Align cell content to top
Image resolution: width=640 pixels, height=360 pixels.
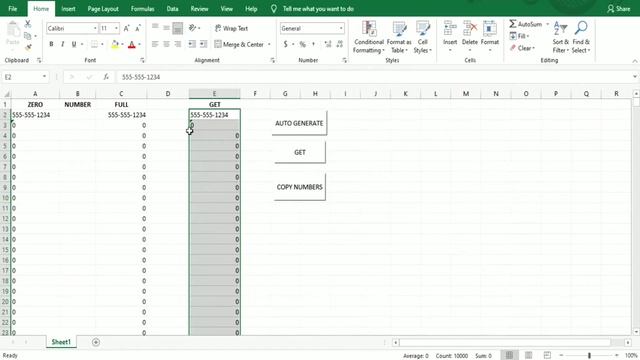click(155, 27)
